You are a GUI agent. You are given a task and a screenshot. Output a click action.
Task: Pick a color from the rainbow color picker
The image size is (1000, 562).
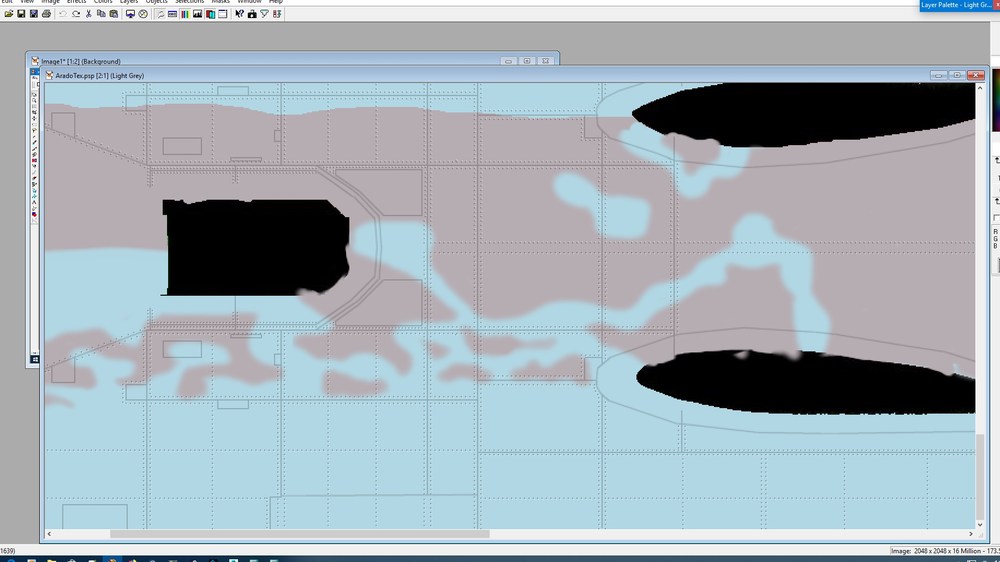click(x=996, y=99)
